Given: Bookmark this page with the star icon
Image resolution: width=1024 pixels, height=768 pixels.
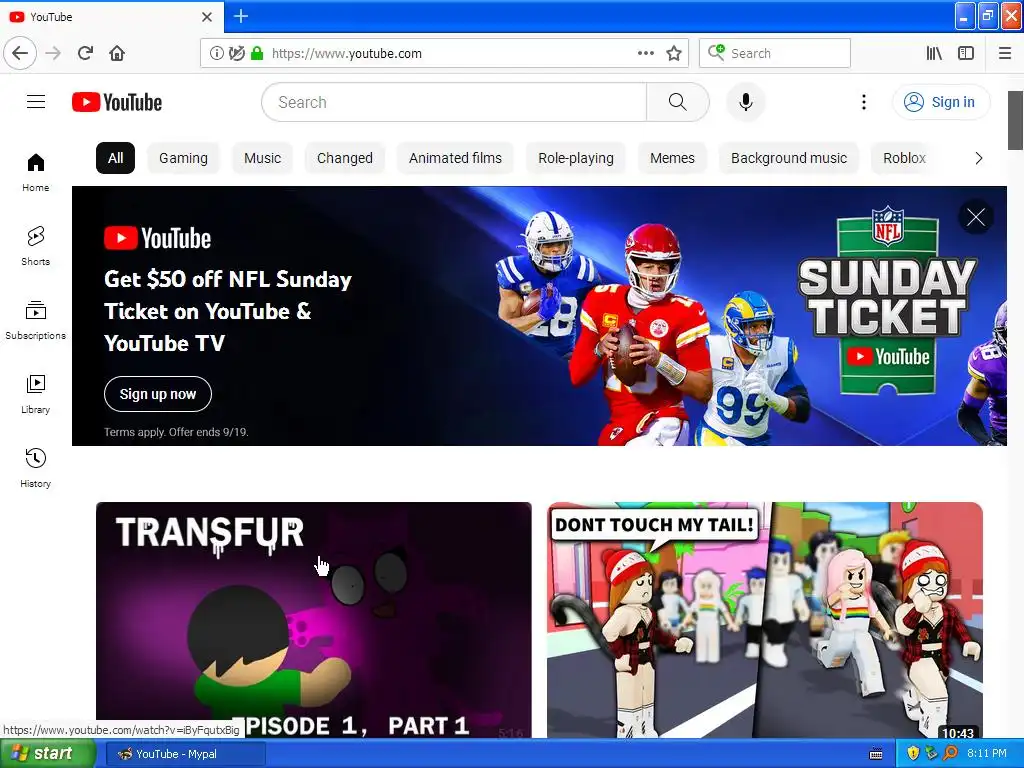Looking at the screenshot, I should 674,53.
